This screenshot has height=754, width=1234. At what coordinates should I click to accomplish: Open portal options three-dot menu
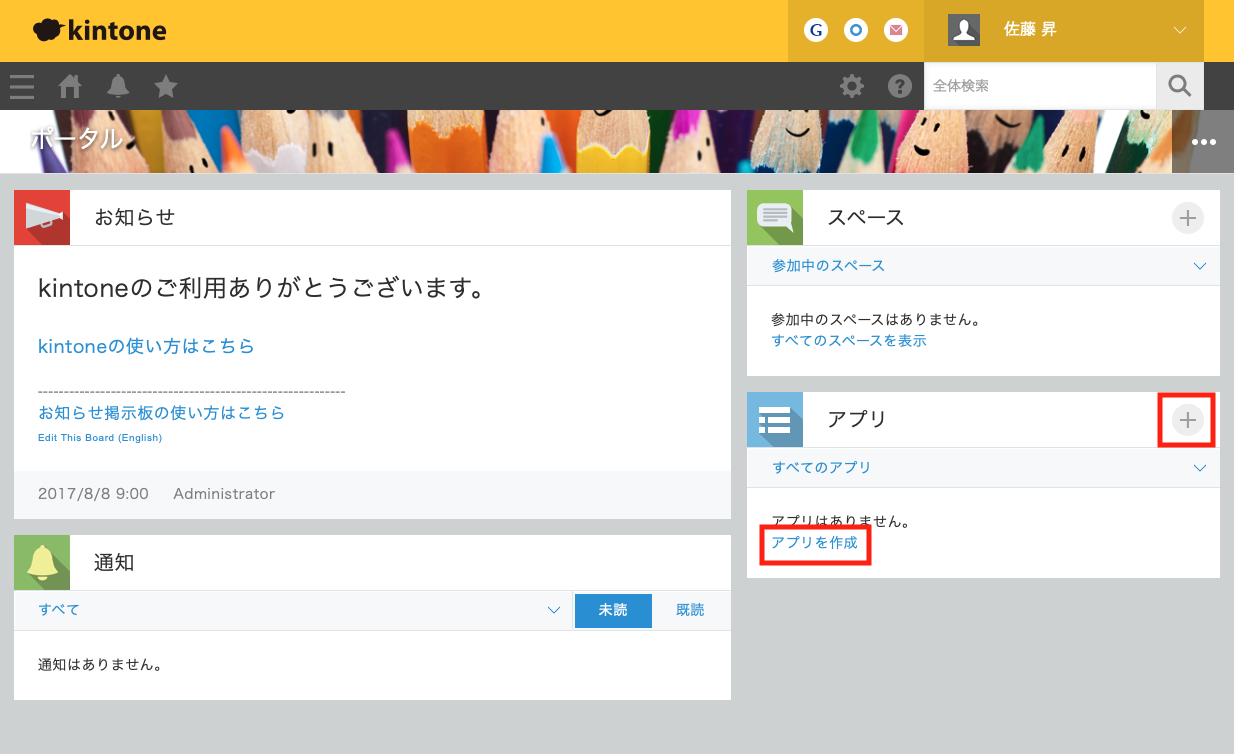(x=1204, y=142)
